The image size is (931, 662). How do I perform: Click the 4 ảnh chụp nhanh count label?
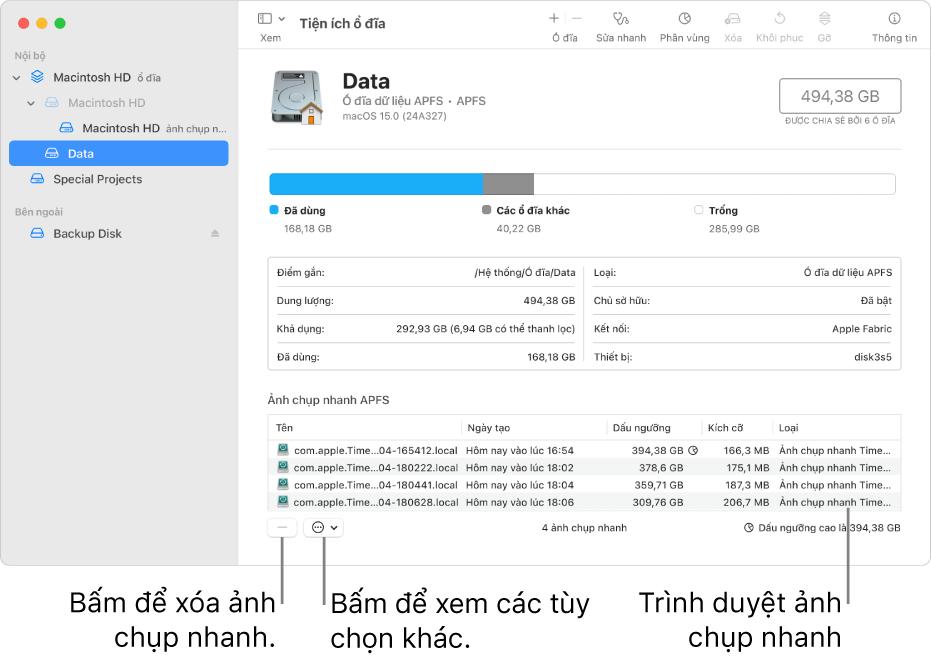pos(584,528)
